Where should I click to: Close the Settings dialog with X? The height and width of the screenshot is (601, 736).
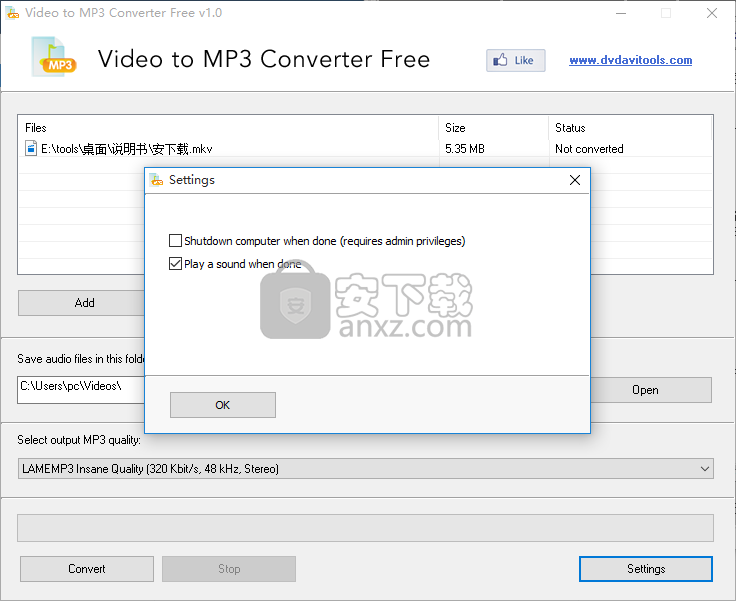pos(574,180)
